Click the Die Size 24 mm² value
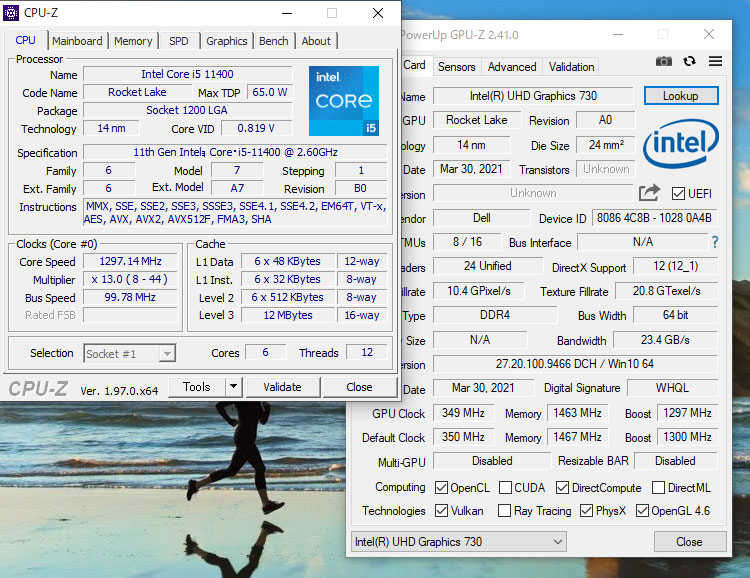Image resolution: width=750 pixels, height=578 pixels. 606,145
